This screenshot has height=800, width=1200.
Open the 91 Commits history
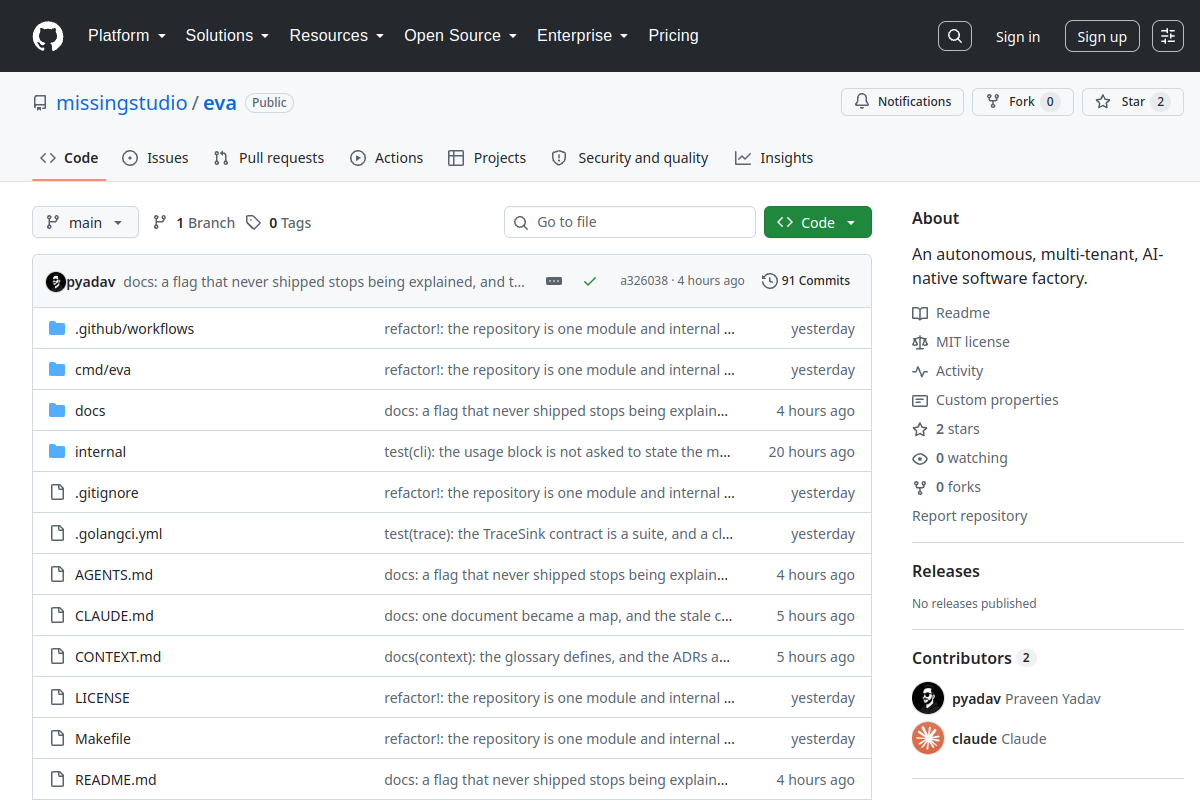[x=806, y=281]
